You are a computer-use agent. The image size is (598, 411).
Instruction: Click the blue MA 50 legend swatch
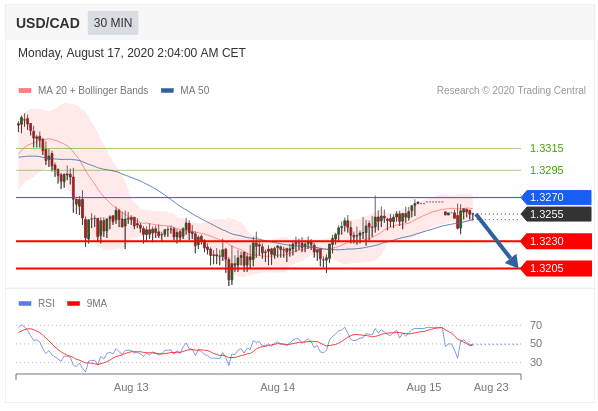pyautogui.click(x=167, y=90)
